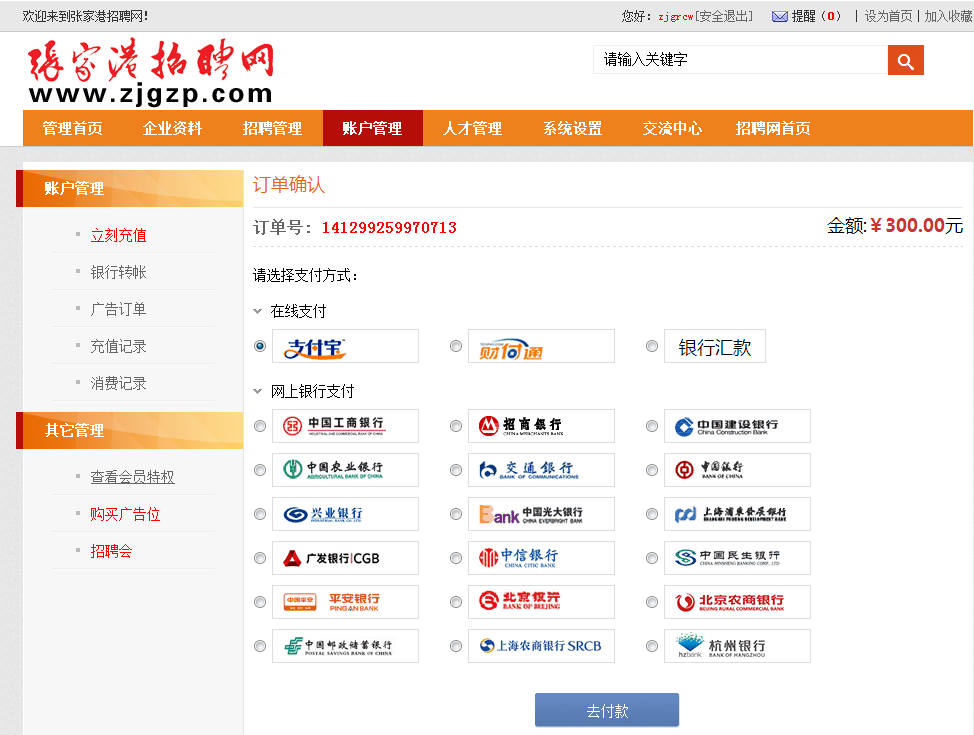This screenshot has height=735, width=974.
Task: Click the 安全退出 logout link
Action: (x=724, y=16)
